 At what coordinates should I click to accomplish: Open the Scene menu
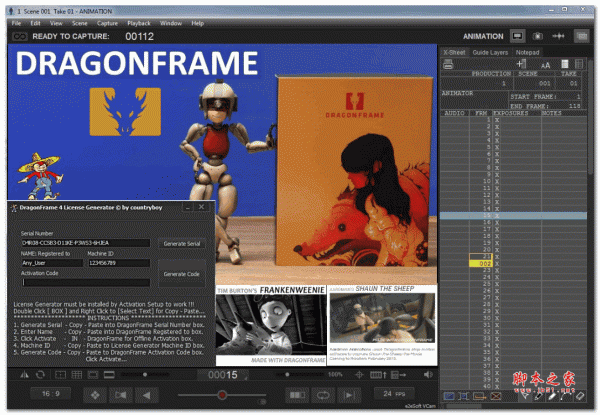point(80,23)
